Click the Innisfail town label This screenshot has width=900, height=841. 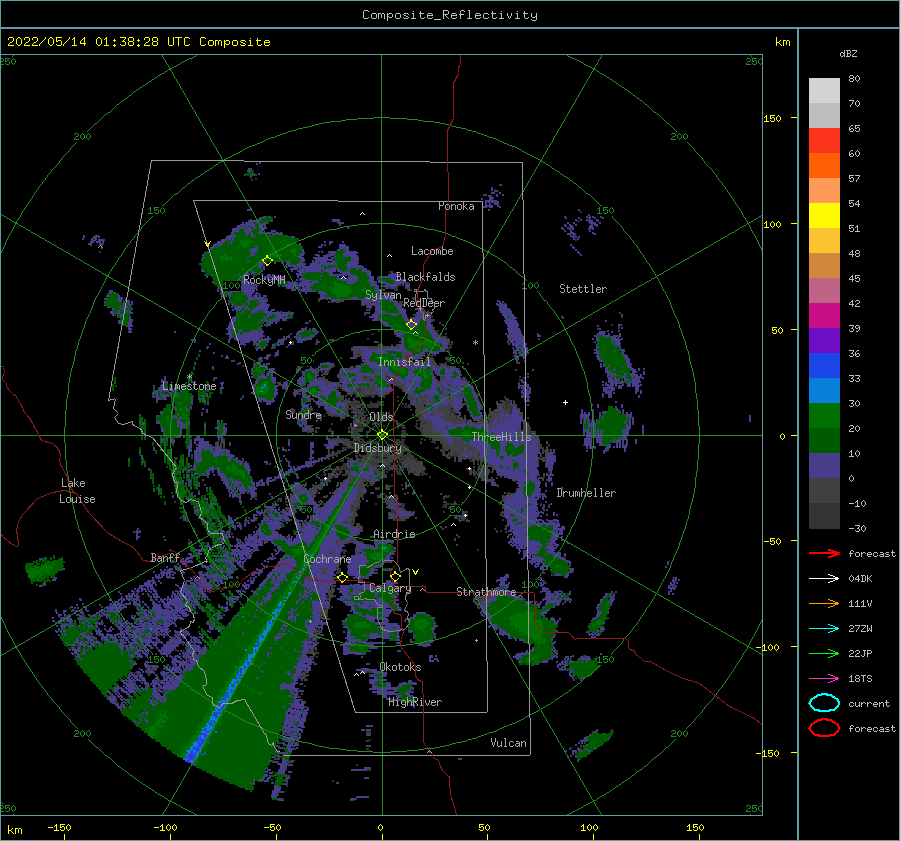click(404, 362)
